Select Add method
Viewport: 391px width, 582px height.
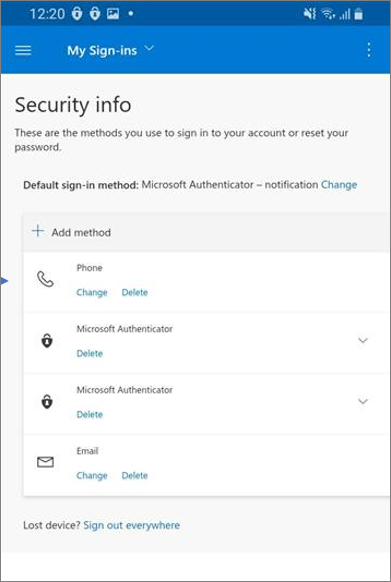(81, 232)
